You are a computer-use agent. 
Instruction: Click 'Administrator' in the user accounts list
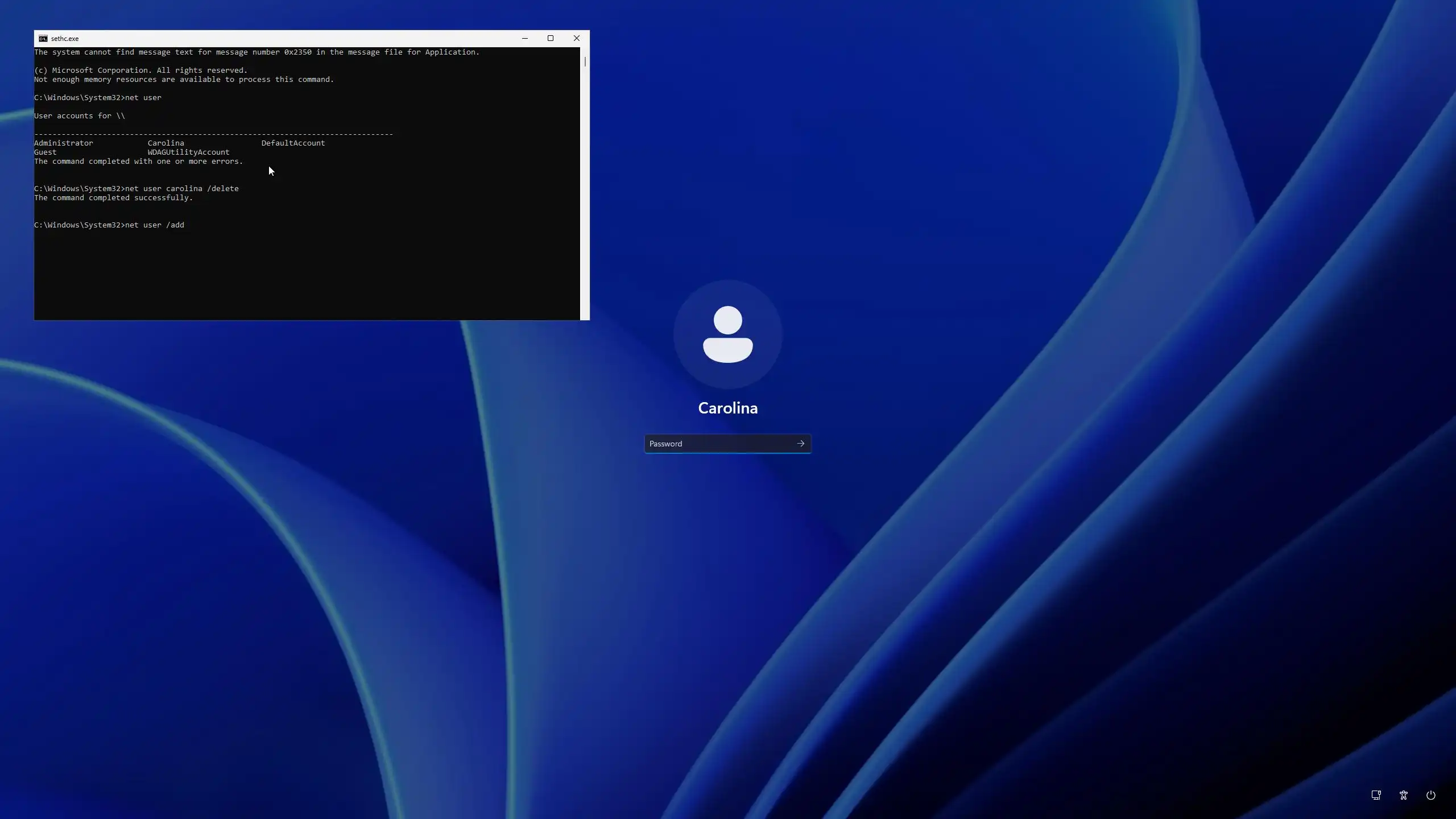pyautogui.click(x=63, y=143)
